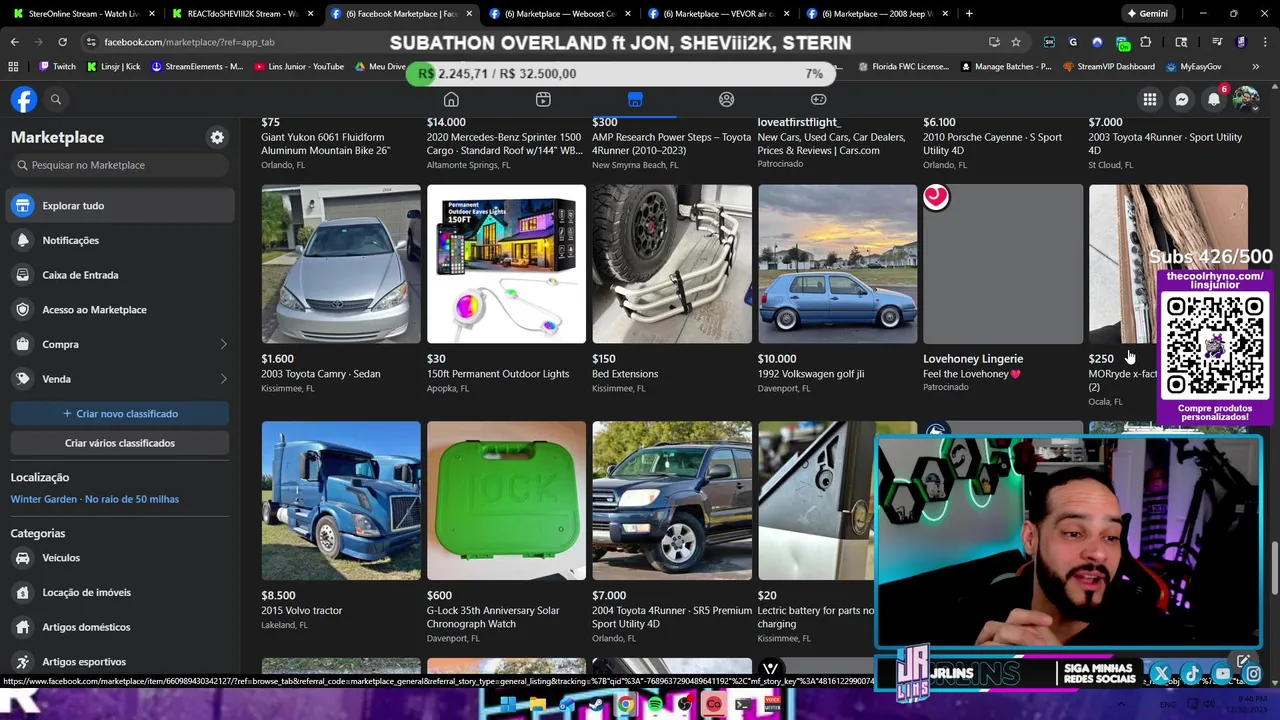
Task: Open the Groups icon in Facebook's top bar
Action: coord(727,99)
